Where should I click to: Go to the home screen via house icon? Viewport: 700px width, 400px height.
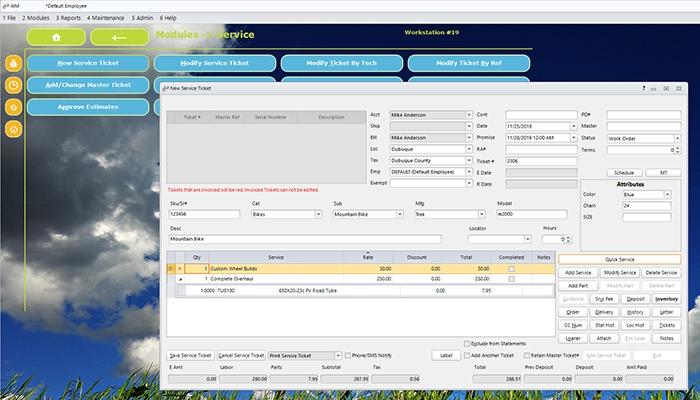[x=56, y=38]
